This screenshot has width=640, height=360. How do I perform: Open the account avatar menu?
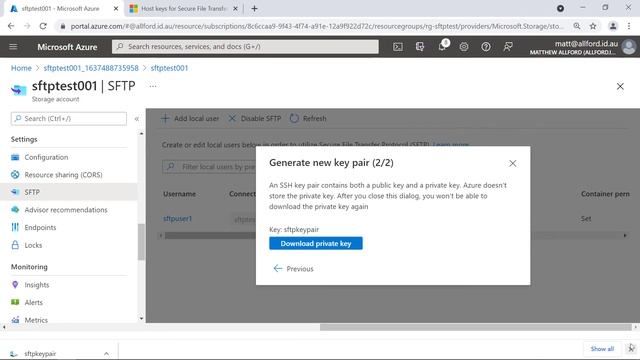pyautogui.click(x=629, y=47)
